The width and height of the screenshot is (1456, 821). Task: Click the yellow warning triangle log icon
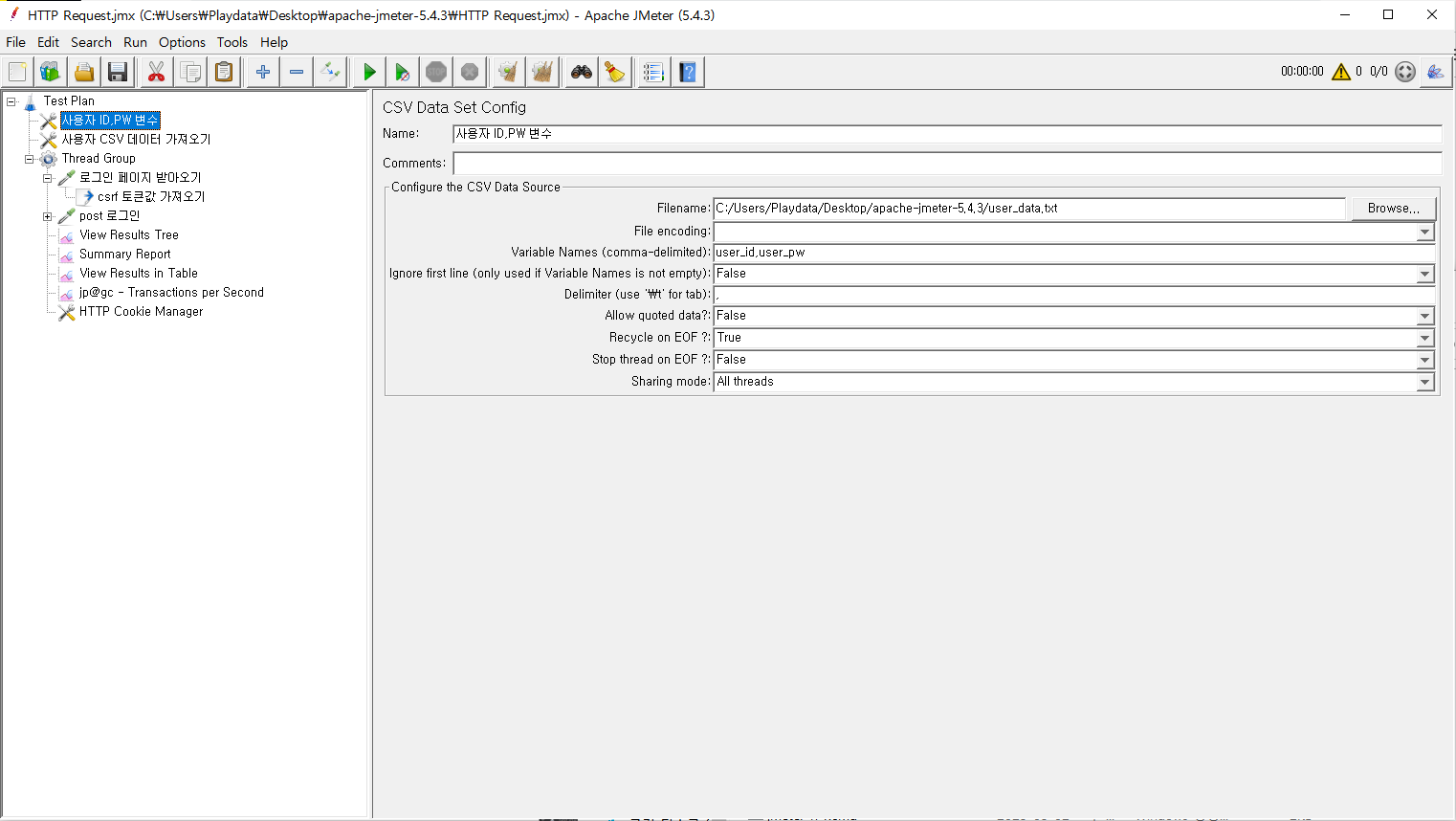1341,72
